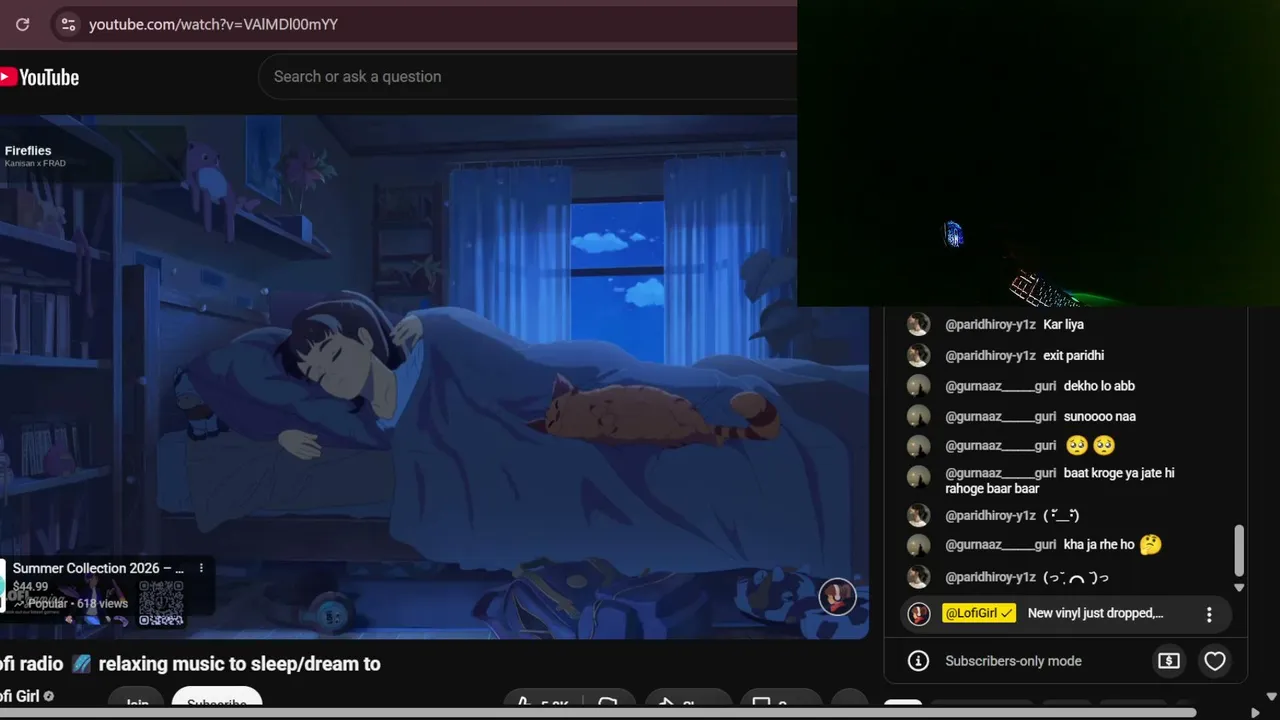Image resolution: width=1280 pixels, height=720 pixels.
Task: Click the 'exit paridhi' chat message text
Action: [1073, 355]
